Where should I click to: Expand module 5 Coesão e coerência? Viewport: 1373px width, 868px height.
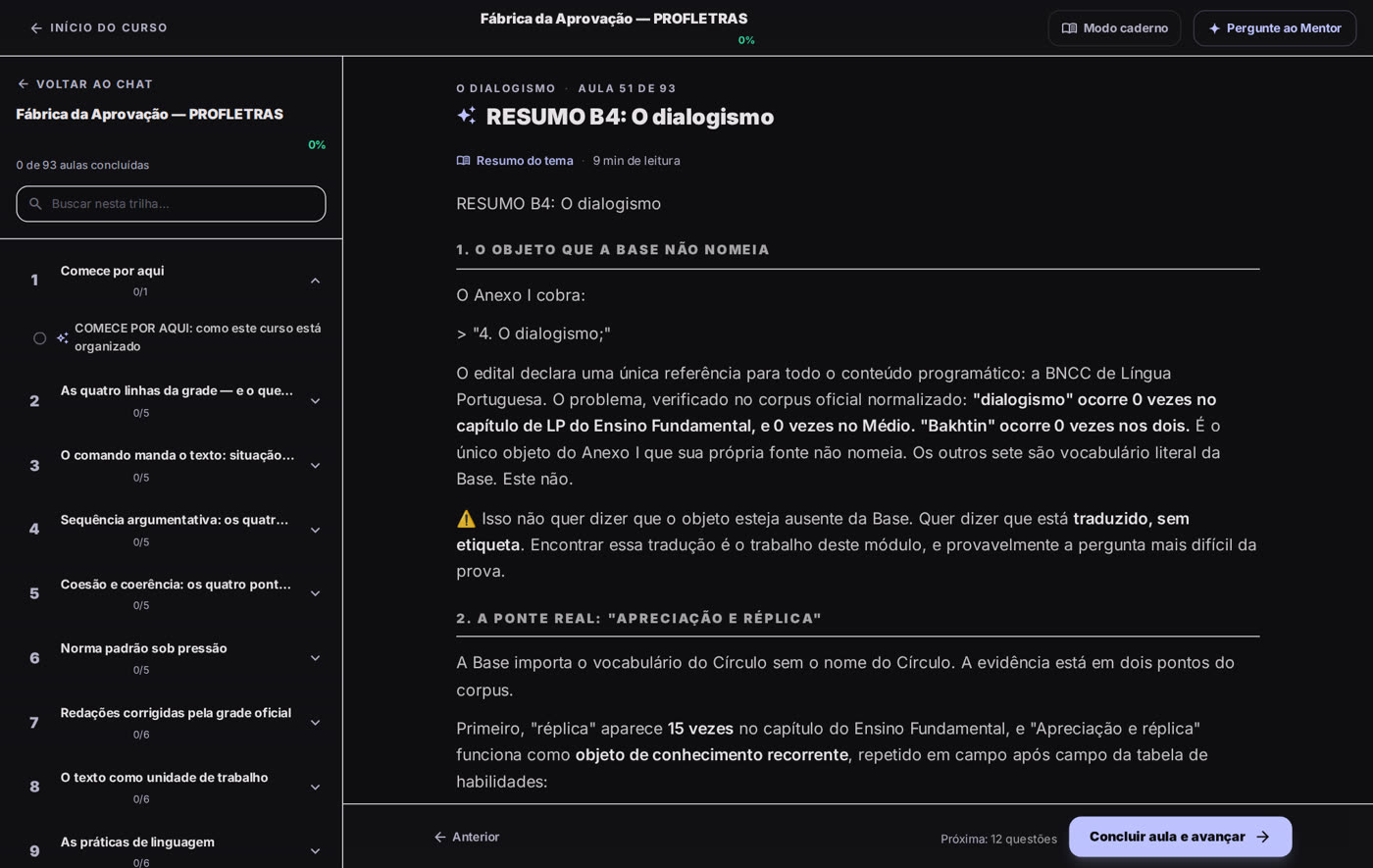[316, 594]
